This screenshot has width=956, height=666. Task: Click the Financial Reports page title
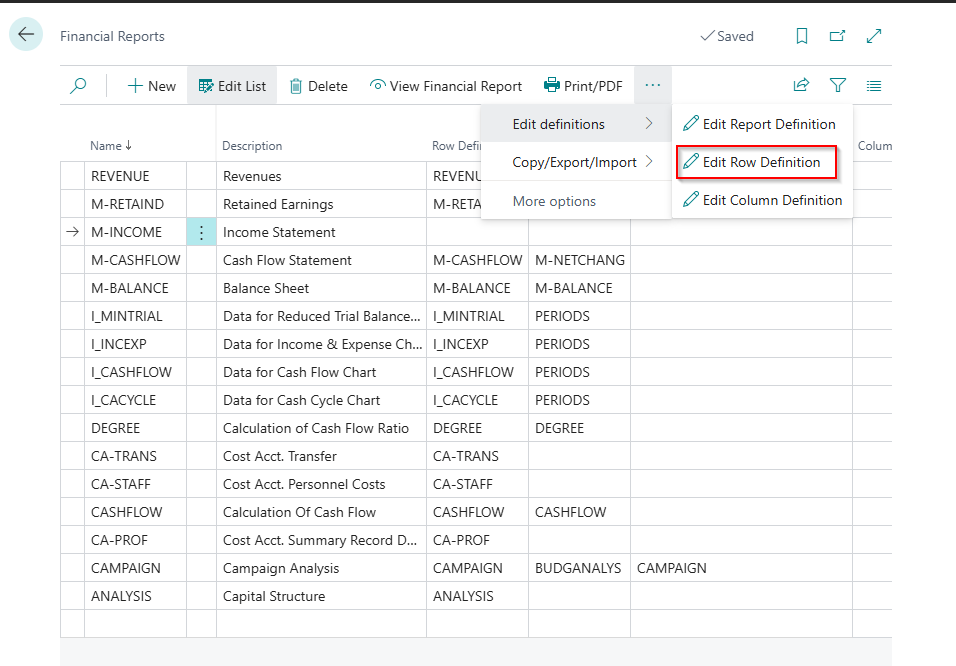pos(112,37)
